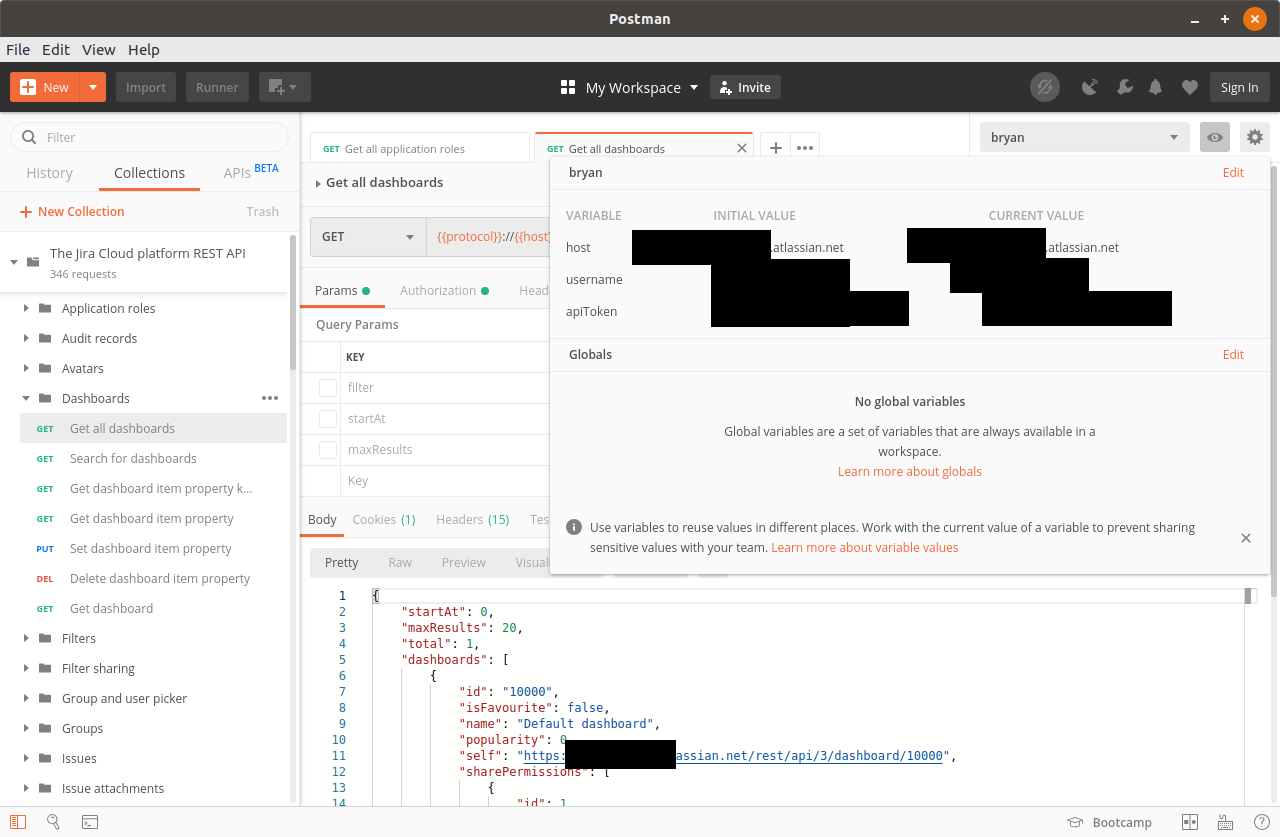This screenshot has height=837, width=1280.
Task: Expand the Filters collection folder
Action: (26, 638)
